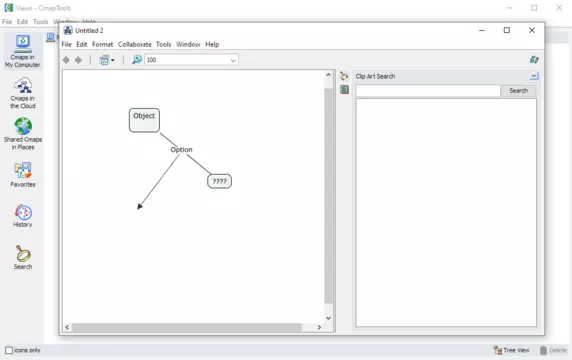Click the top-right collaboration icon in toolbar
The height and width of the screenshot is (360, 572).
point(534,60)
